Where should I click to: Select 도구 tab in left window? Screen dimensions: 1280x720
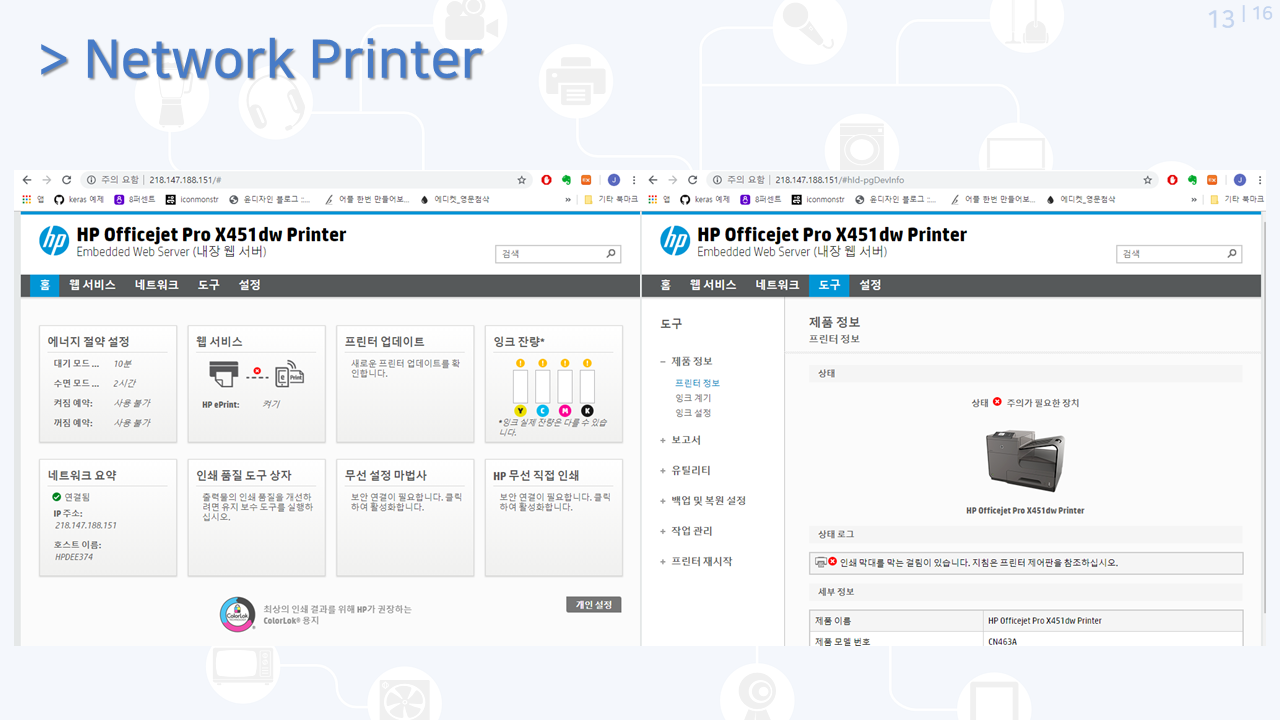pos(208,285)
